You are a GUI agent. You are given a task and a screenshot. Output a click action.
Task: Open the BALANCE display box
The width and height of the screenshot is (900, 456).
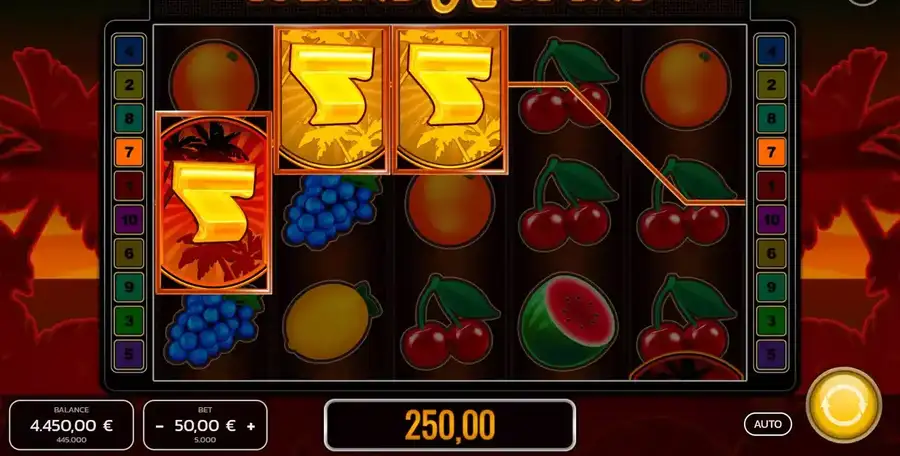tap(71, 426)
